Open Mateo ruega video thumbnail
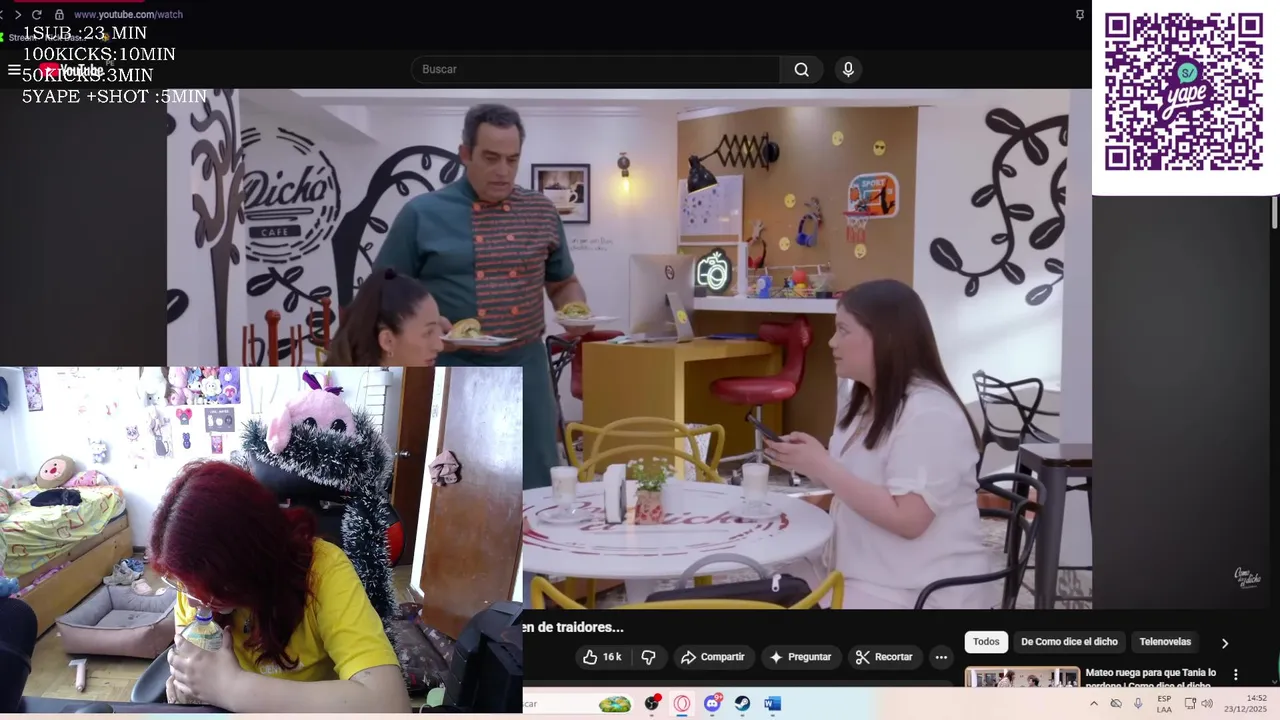The image size is (1280, 720). point(1022,677)
